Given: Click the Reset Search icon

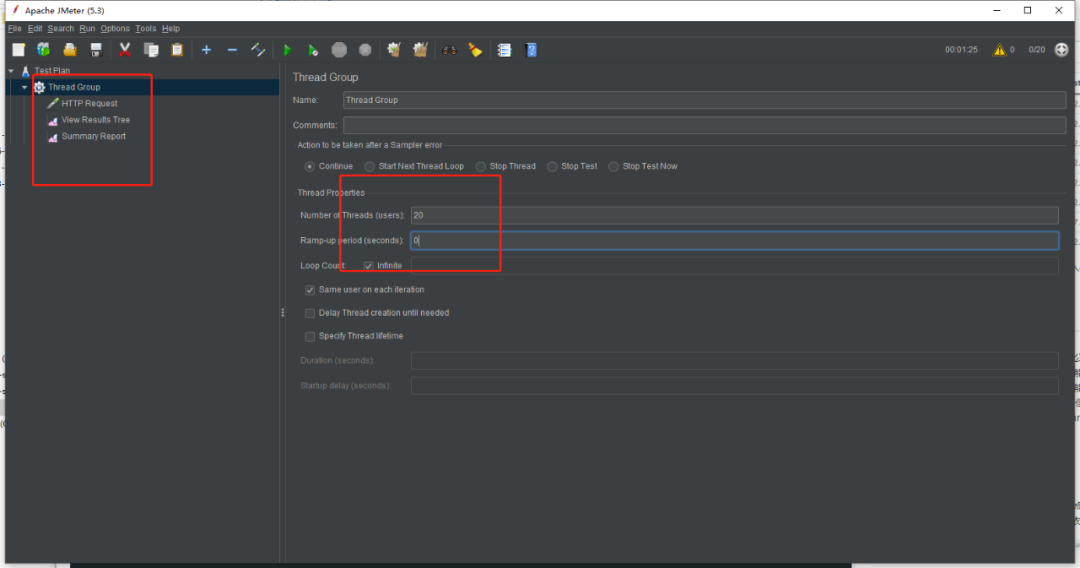Looking at the screenshot, I should [x=475, y=50].
